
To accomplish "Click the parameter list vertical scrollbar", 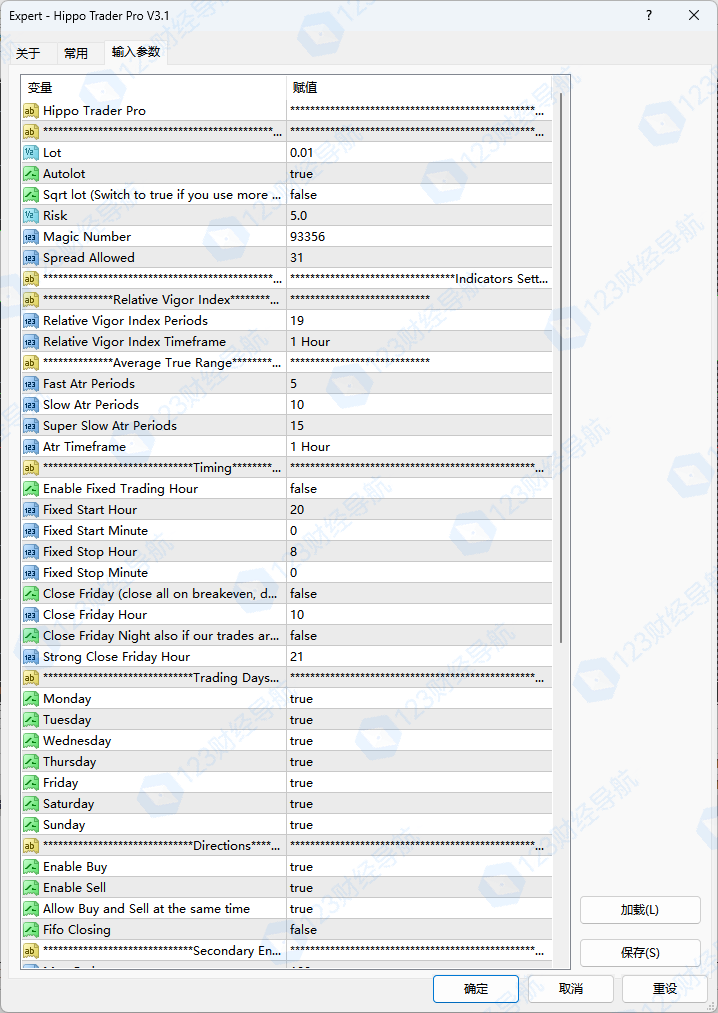I will [x=561, y=368].
